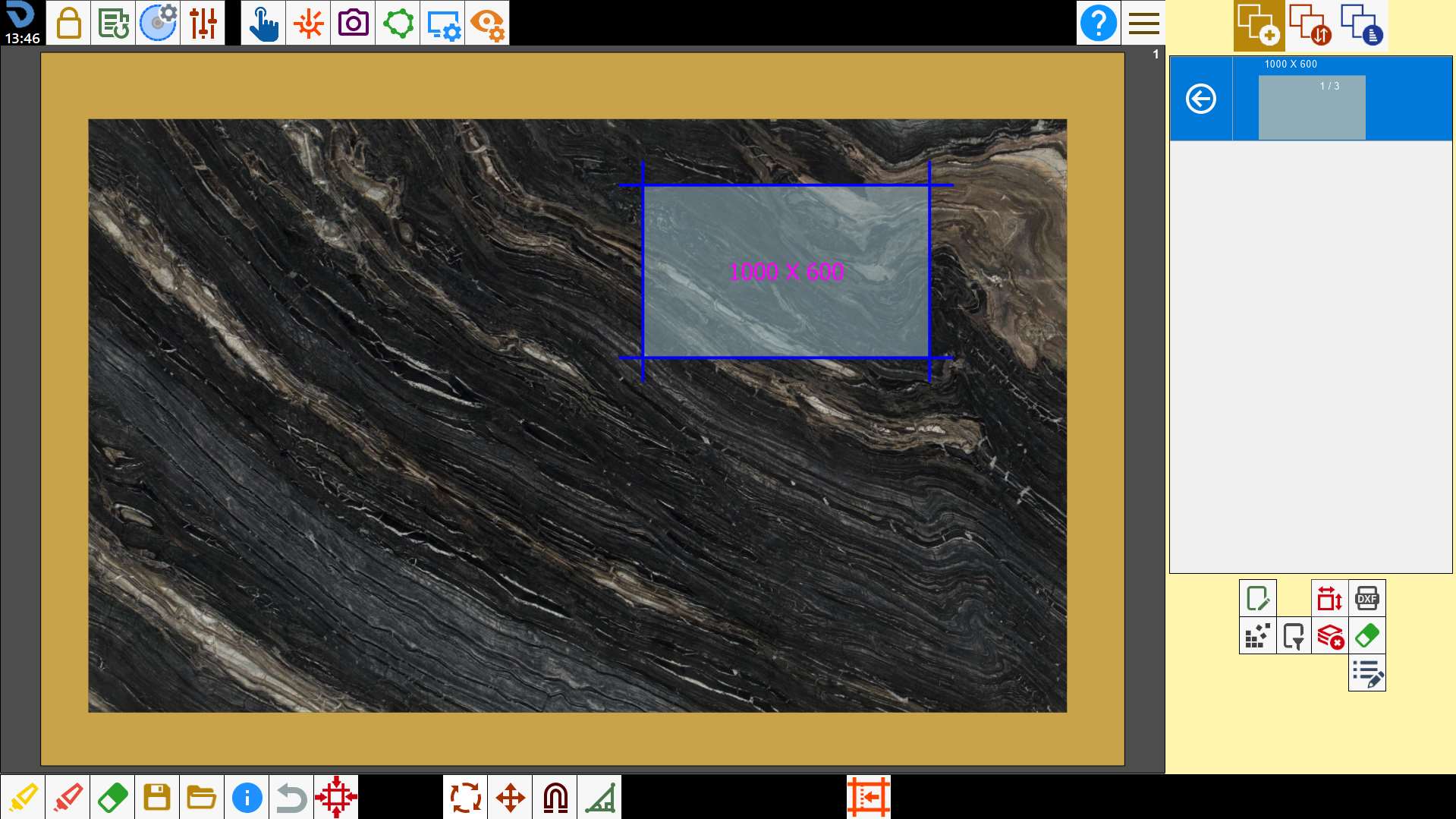Switch to the pieces list tab
Viewport: 1456px width, 819px height.
coord(1362,25)
